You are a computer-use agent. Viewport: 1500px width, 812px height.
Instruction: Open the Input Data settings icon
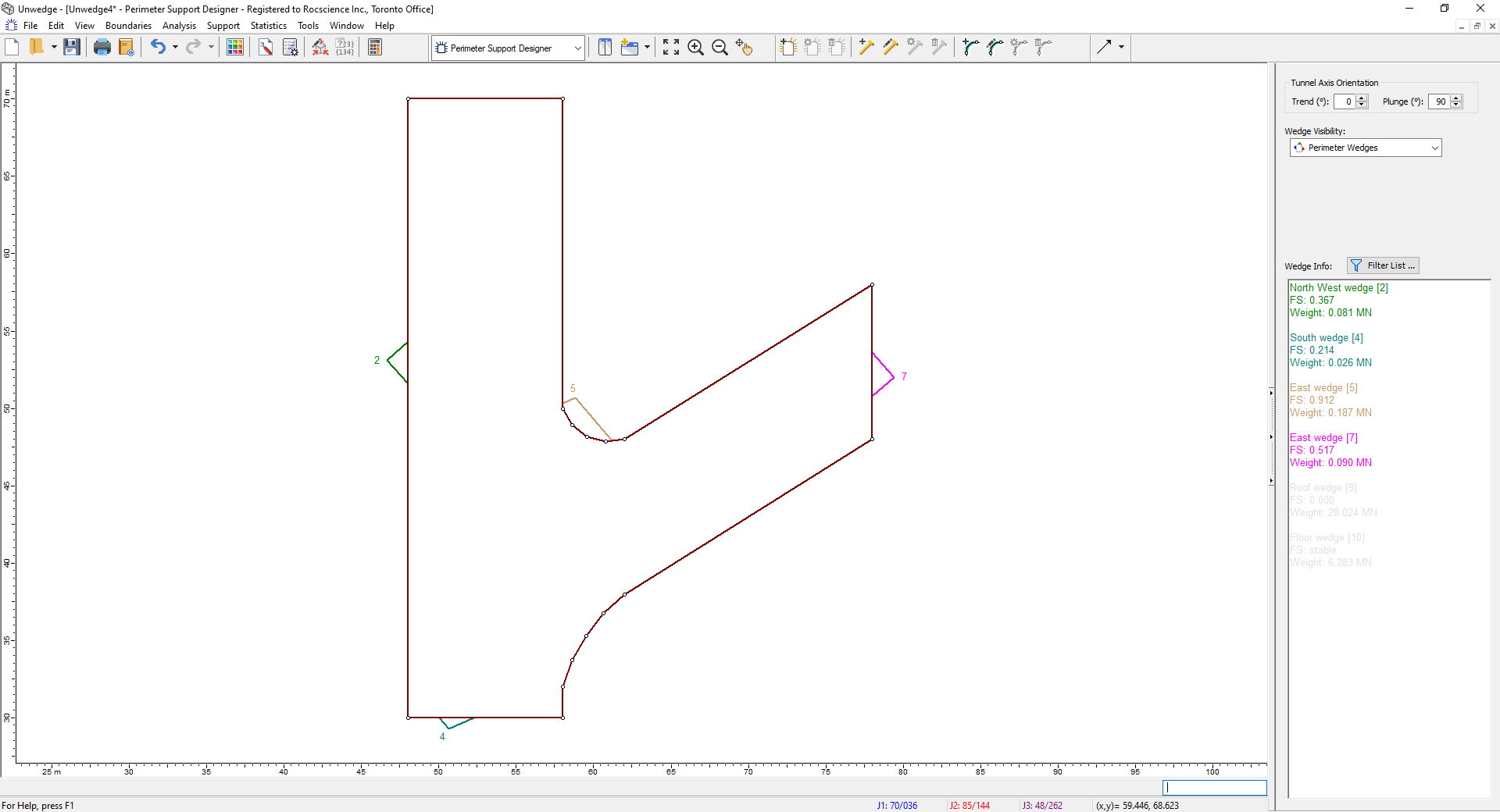coord(290,48)
